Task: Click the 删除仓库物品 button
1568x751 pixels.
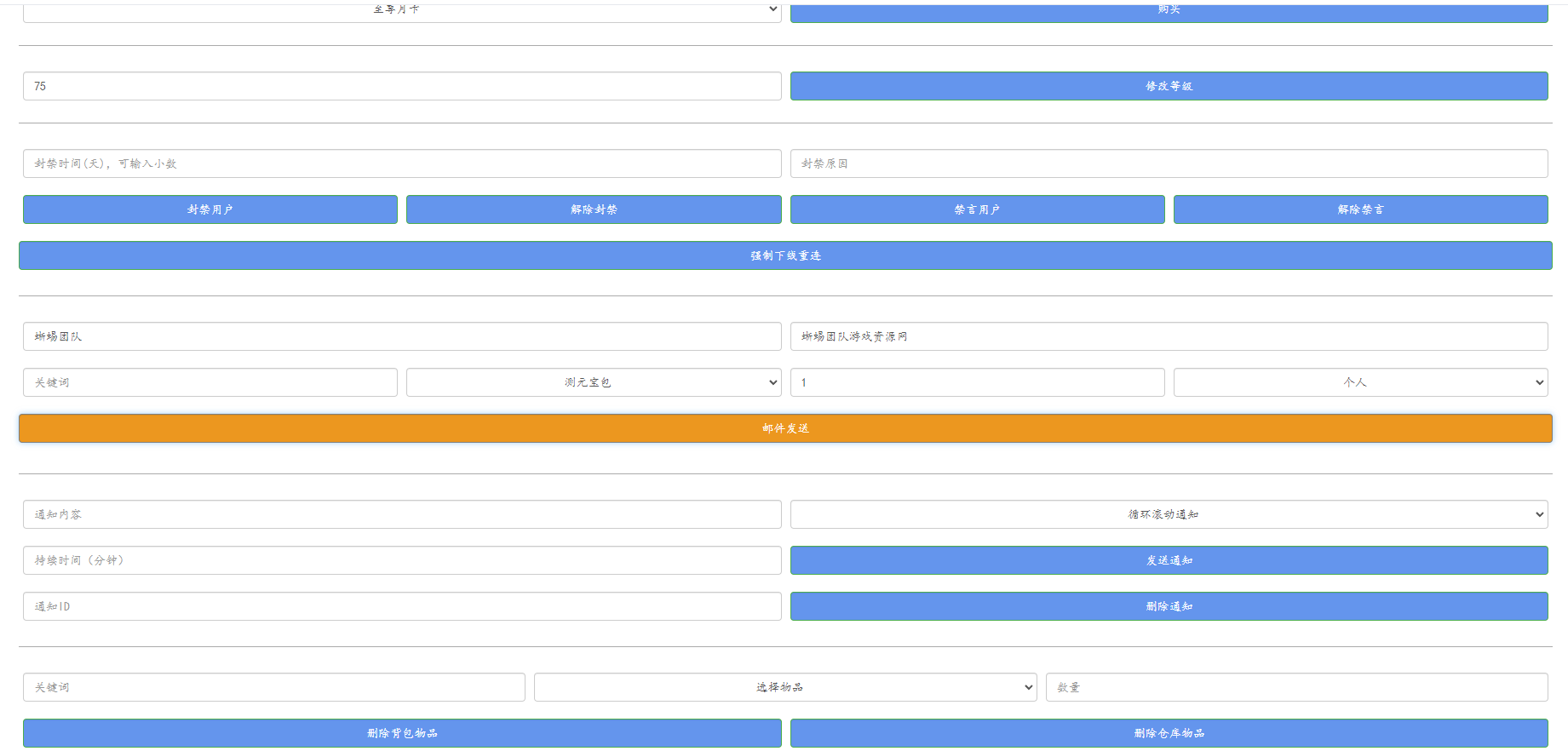Action: point(1169,733)
